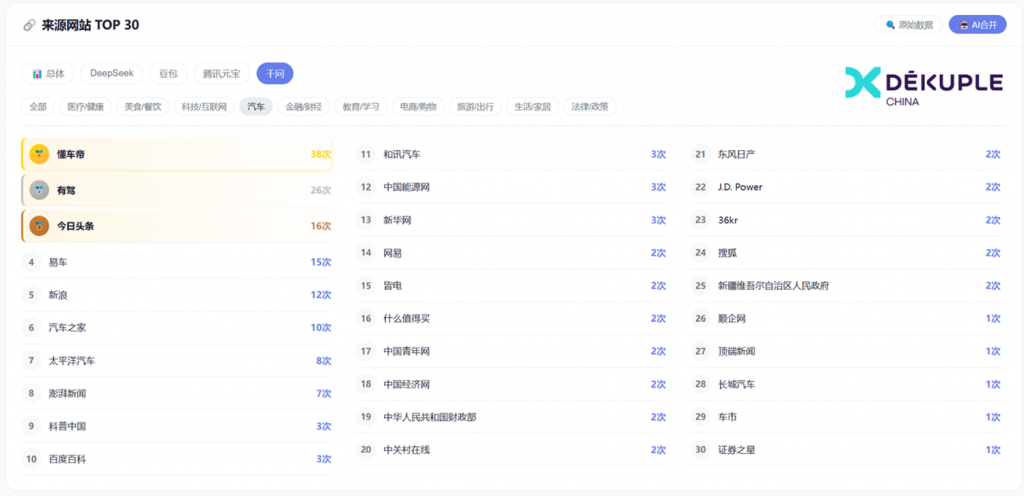This screenshot has height=496, width=1024.
Task: Select the 新浪 row
Action: [x=176, y=295]
